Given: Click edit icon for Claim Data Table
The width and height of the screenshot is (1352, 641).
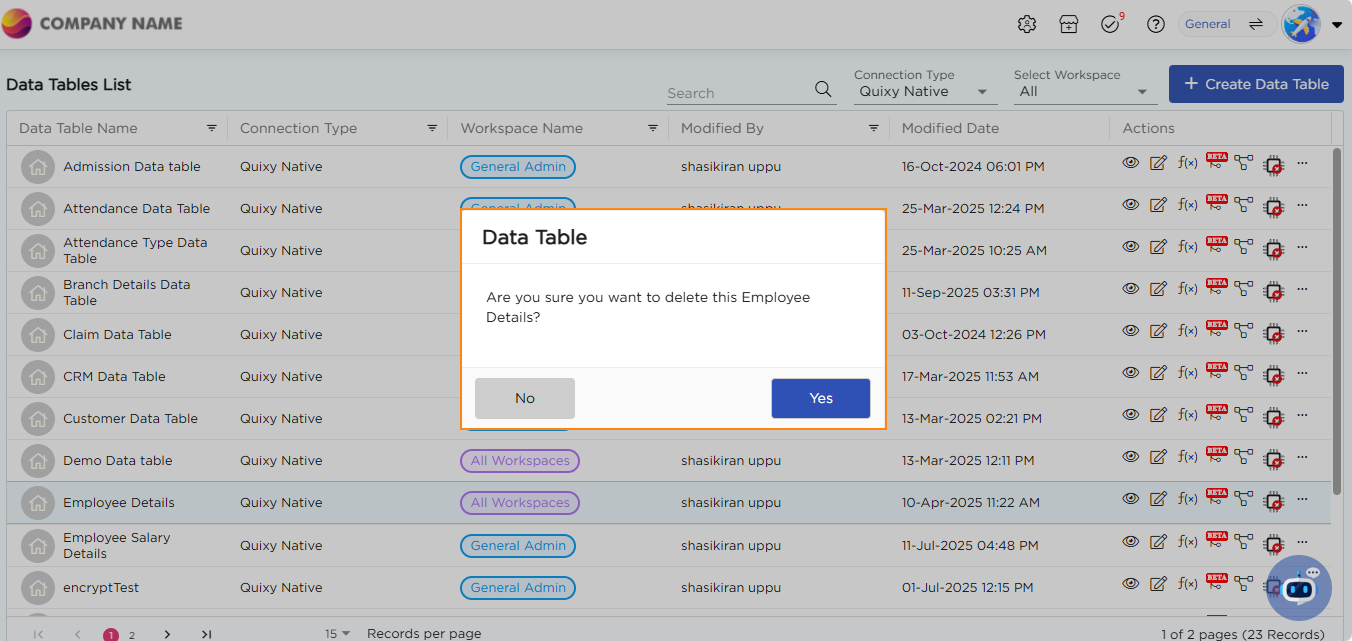Looking at the screenshot, I should coord(1158,331).
